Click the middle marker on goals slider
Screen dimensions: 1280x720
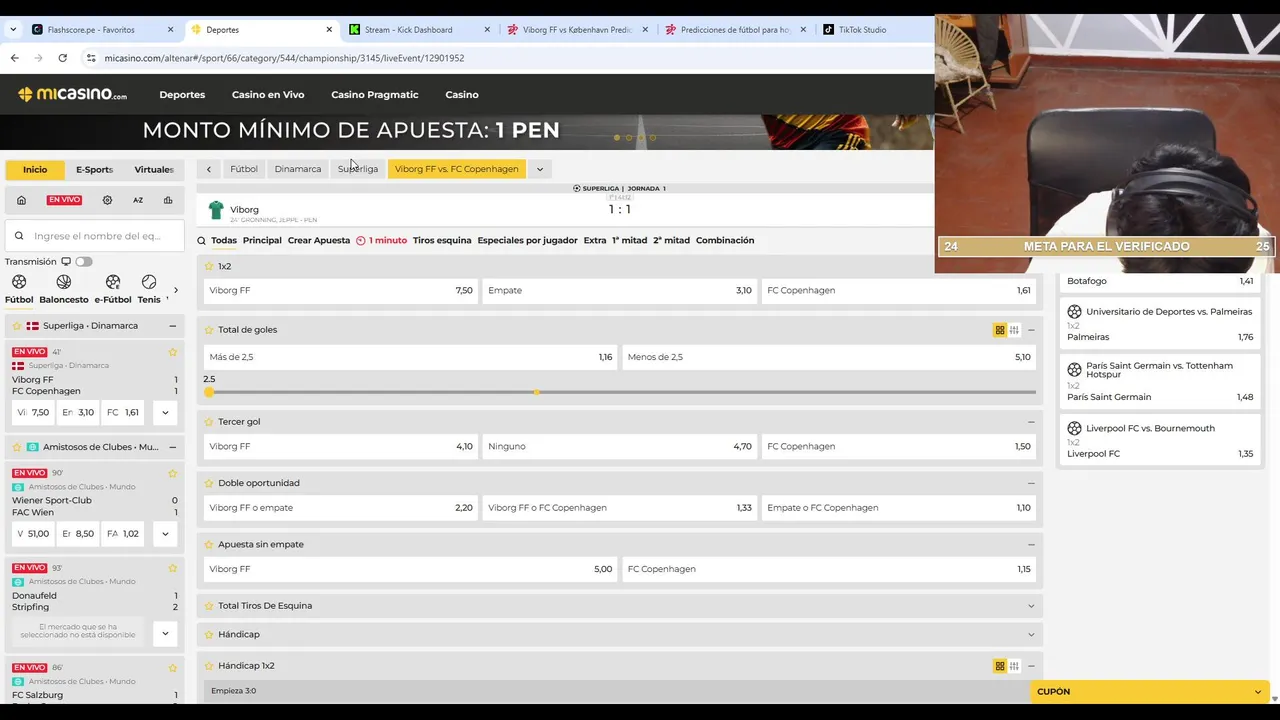[x=537, y=392]
